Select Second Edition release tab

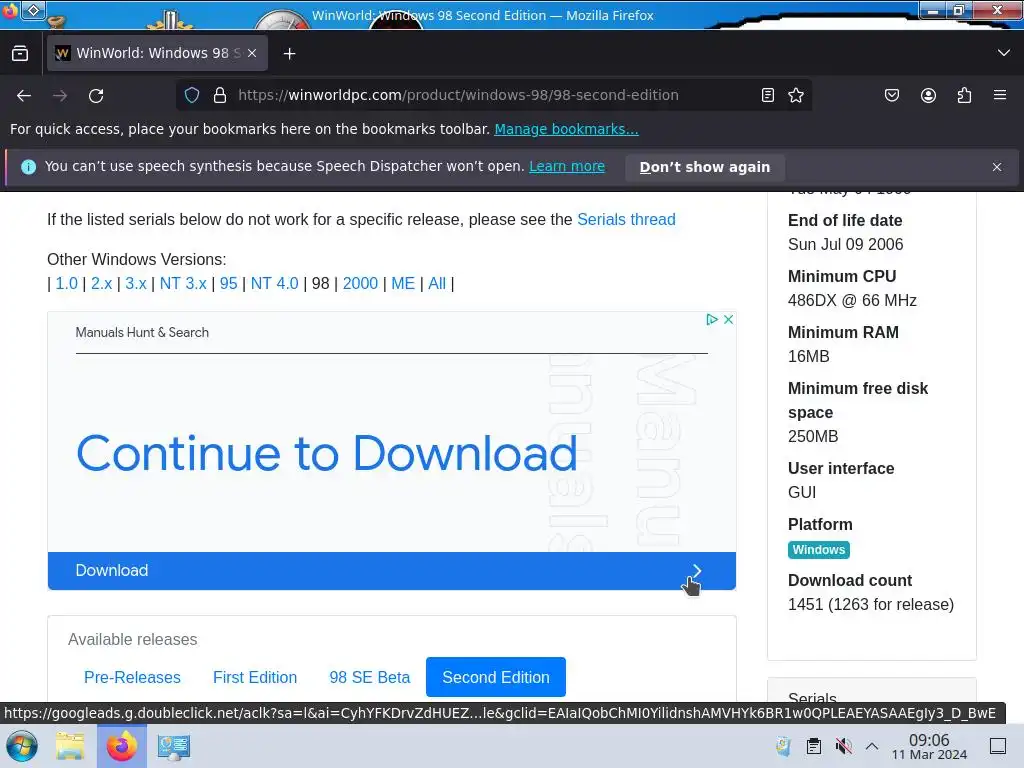click(x=496, y=677)
